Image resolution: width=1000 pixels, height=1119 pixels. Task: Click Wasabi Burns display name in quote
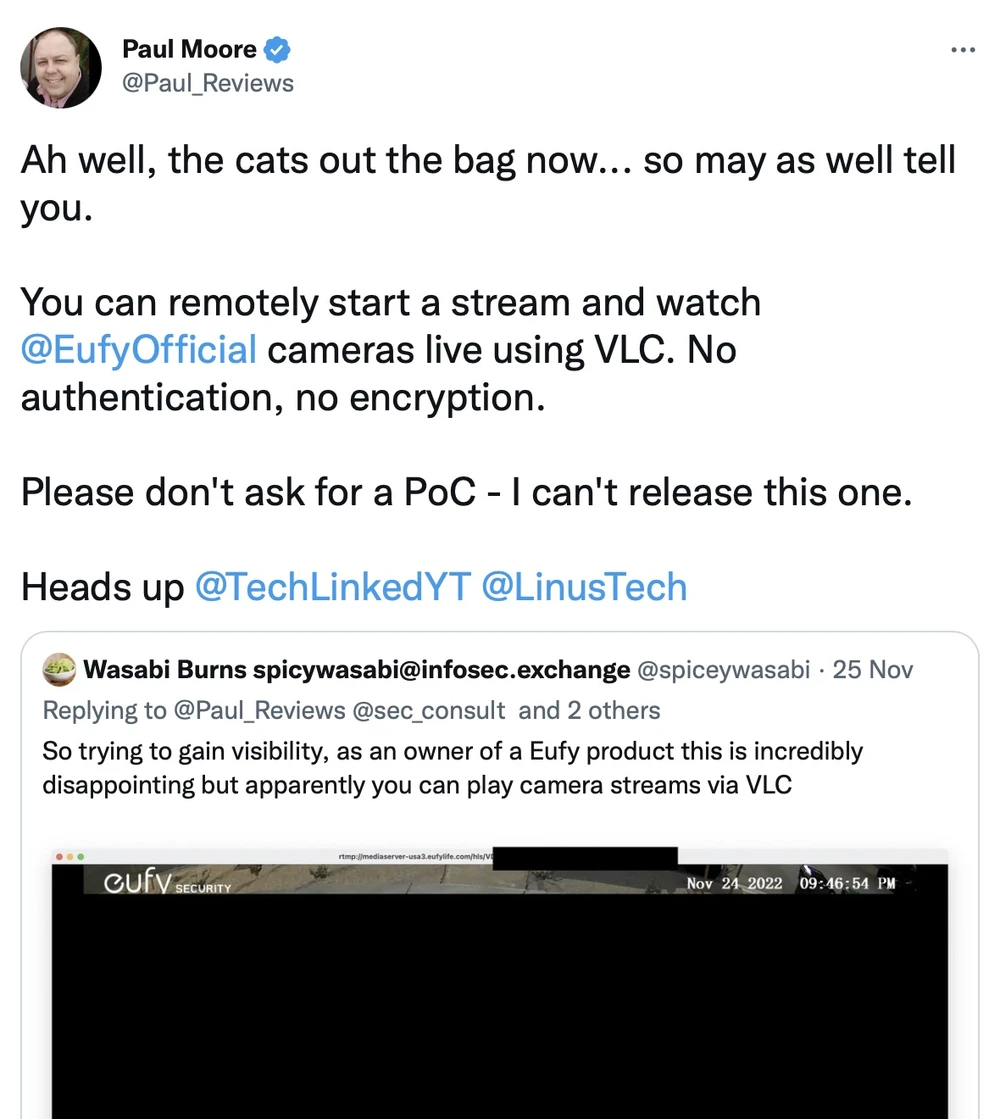166,669
